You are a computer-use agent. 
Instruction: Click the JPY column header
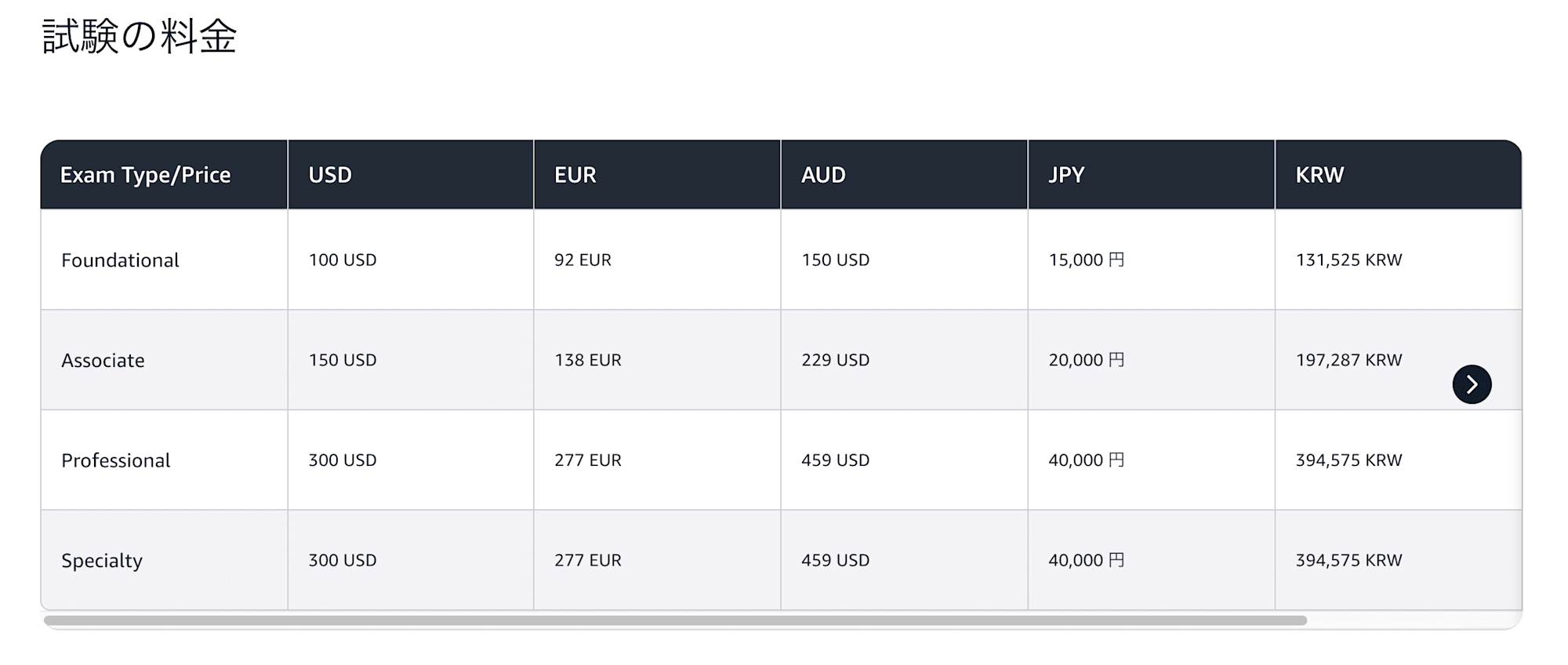1066,175
